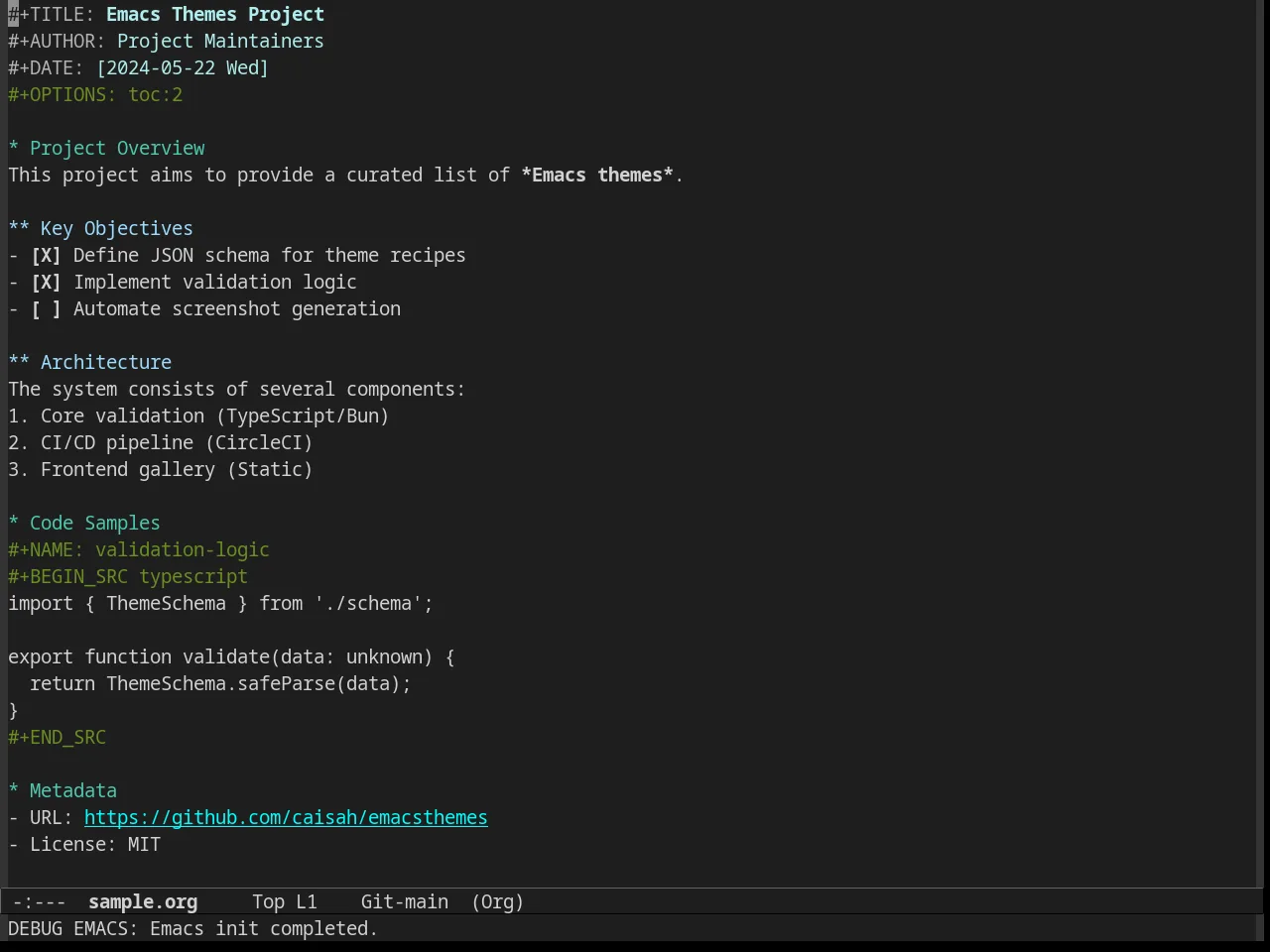The height and width of the screenshot is (952, 1270).
Task: Click the #+AUTHOR keyword
Action: (x=57, y=41)
